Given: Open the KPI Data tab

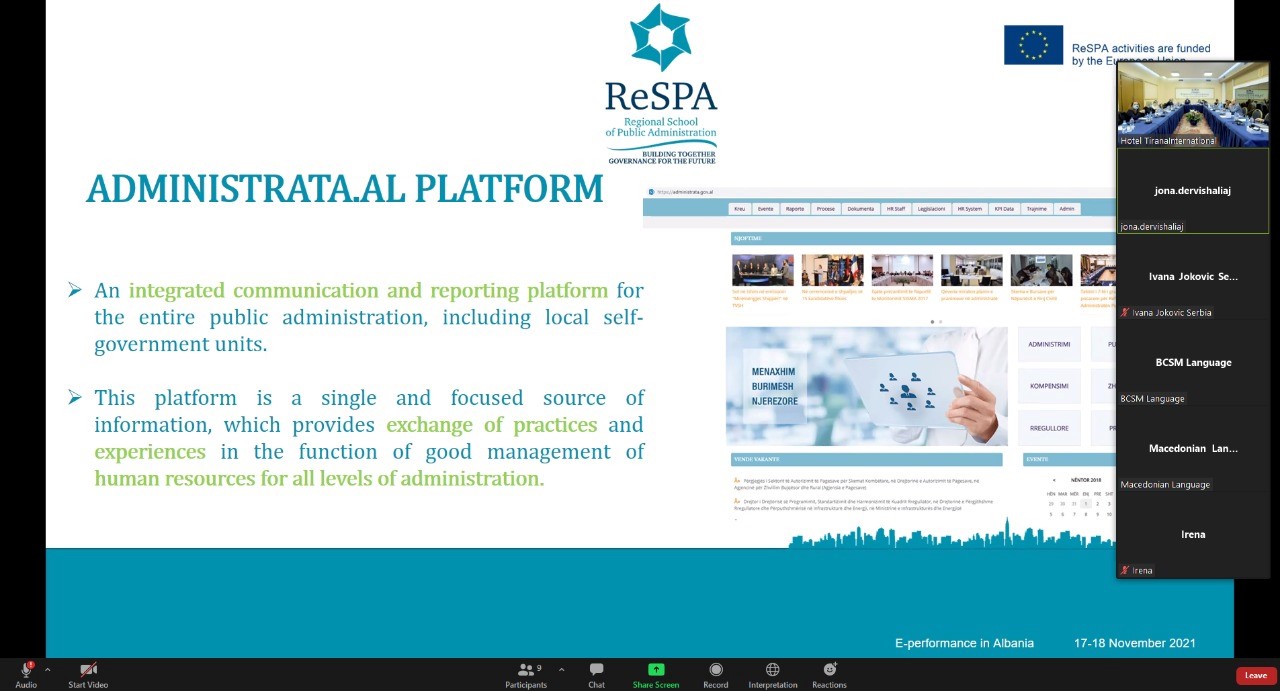Looking at the screenshot, I should (x=1004, y=209).
